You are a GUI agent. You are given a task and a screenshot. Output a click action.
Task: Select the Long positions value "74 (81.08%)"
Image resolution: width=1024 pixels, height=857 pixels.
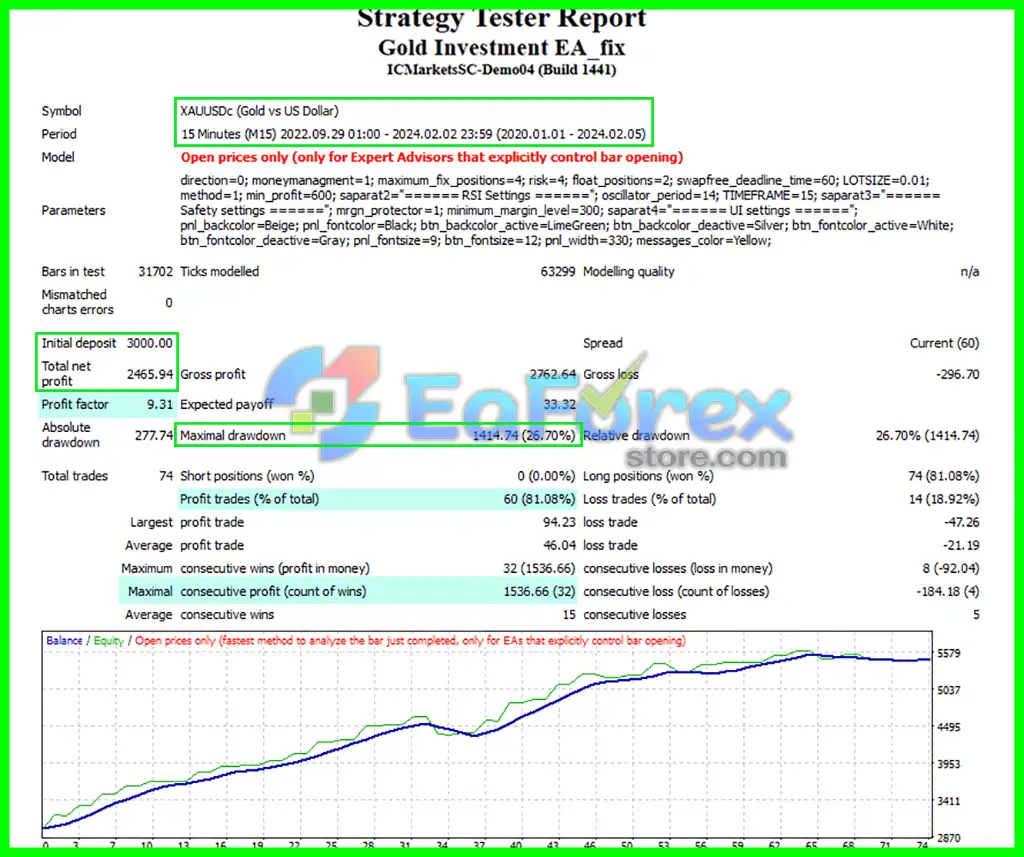click(944, 476)
